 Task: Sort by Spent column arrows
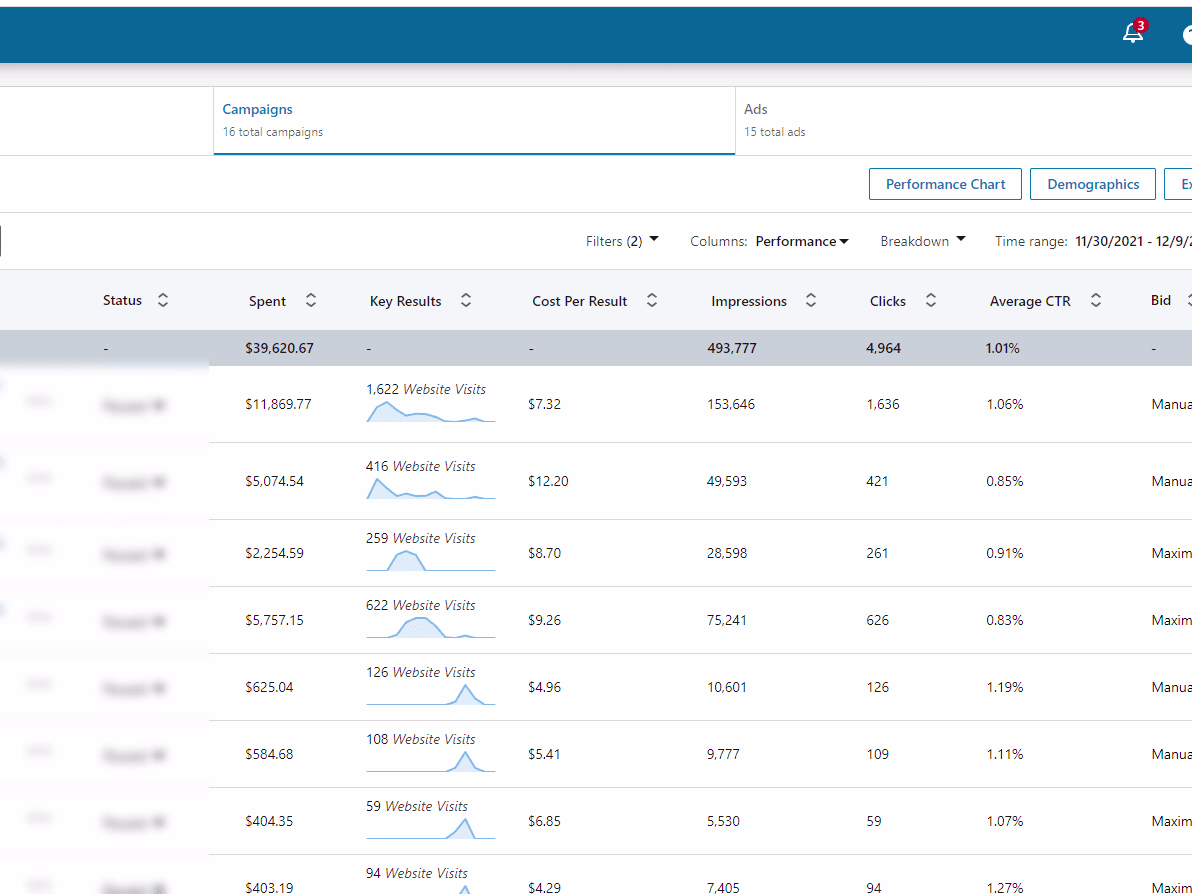(x=311, y=301)
